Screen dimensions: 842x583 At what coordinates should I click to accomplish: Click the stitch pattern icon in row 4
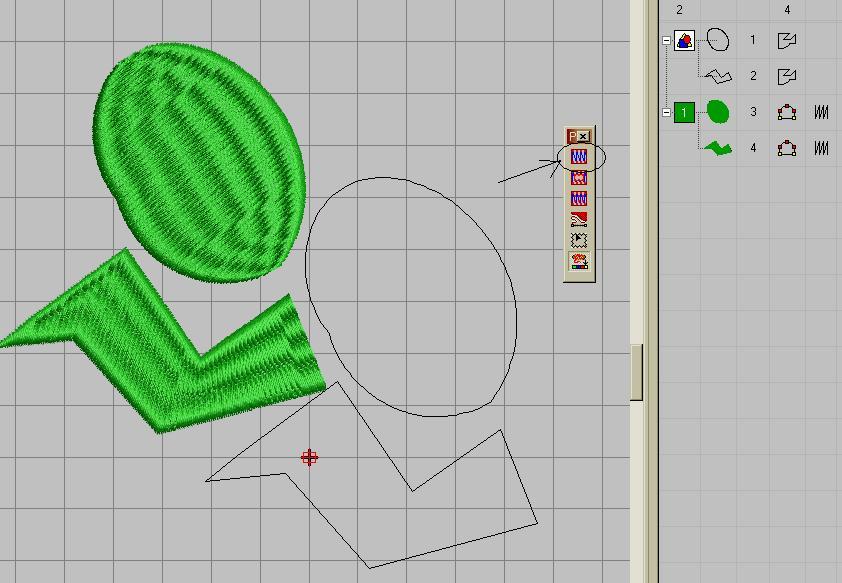[x=821, y=149]
